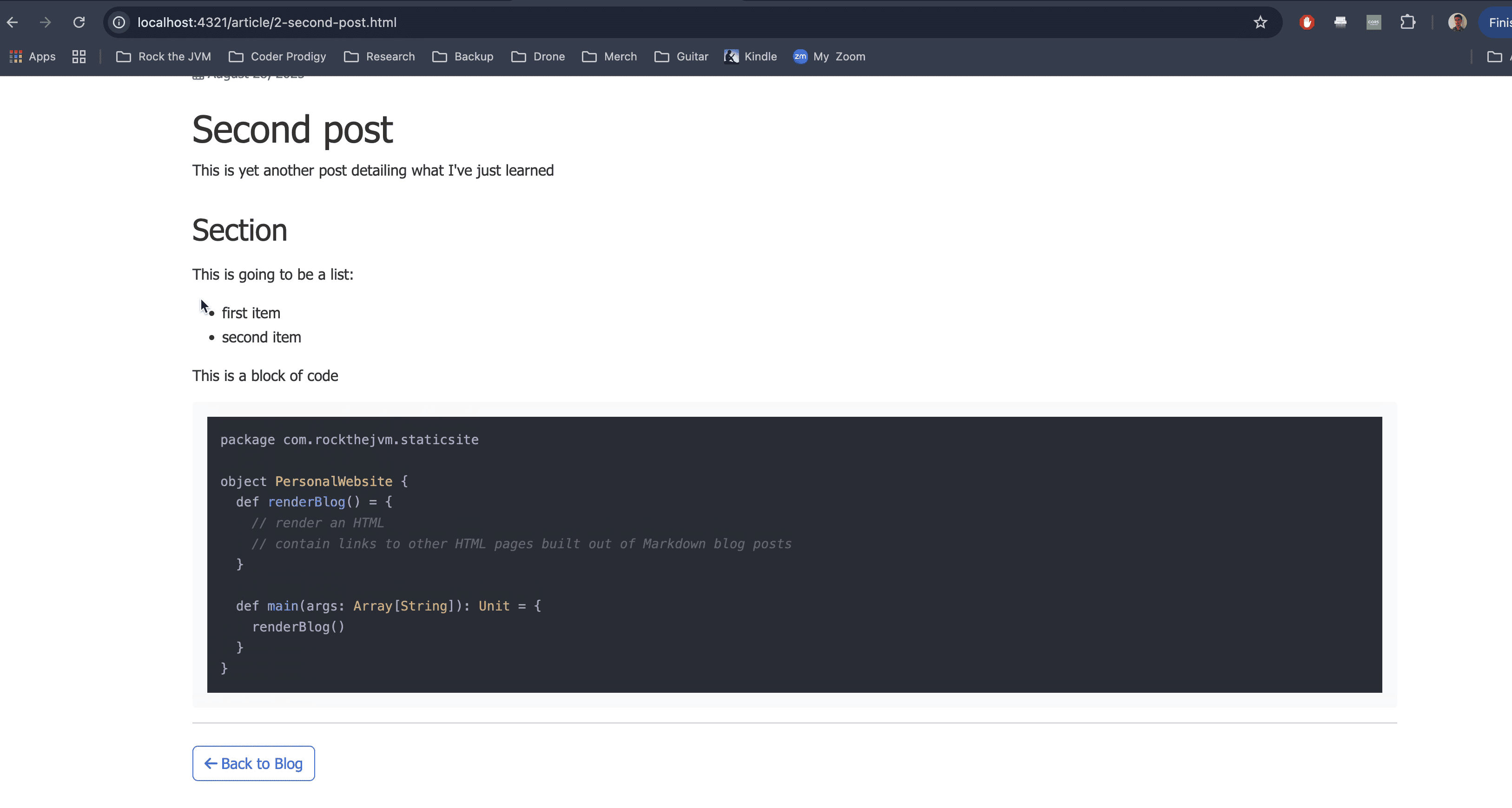
Task: Click the Back to Blog button
Action: coord(253,763)
